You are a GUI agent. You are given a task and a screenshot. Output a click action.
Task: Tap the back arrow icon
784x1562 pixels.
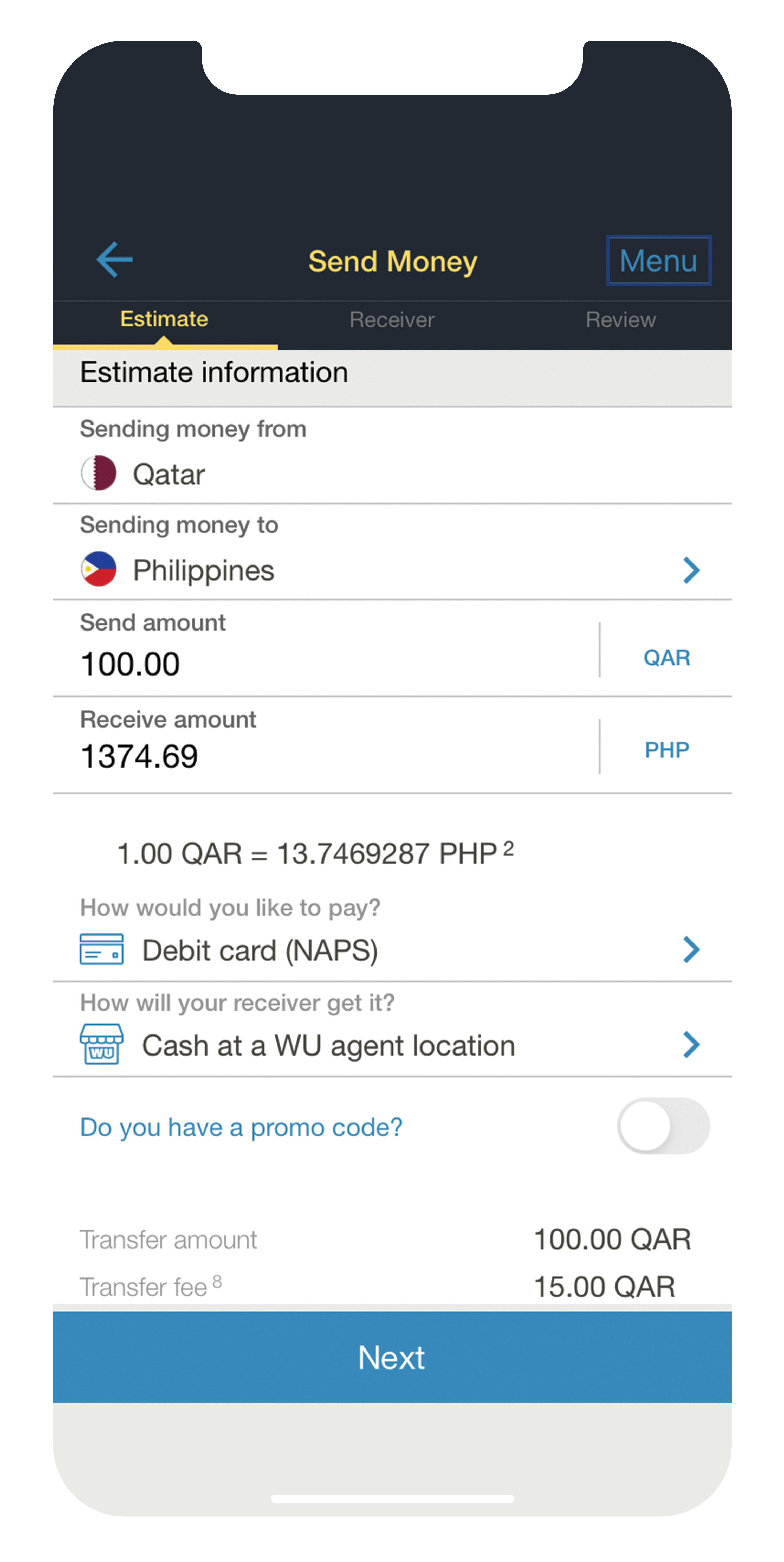[114, 260]
